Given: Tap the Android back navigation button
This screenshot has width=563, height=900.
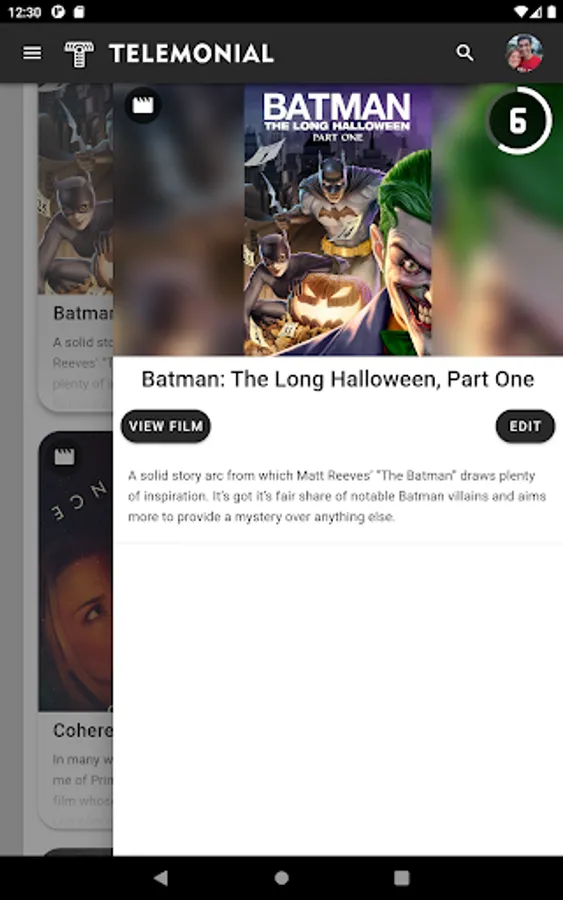Looking at the screenshot, I should [161, 878].
